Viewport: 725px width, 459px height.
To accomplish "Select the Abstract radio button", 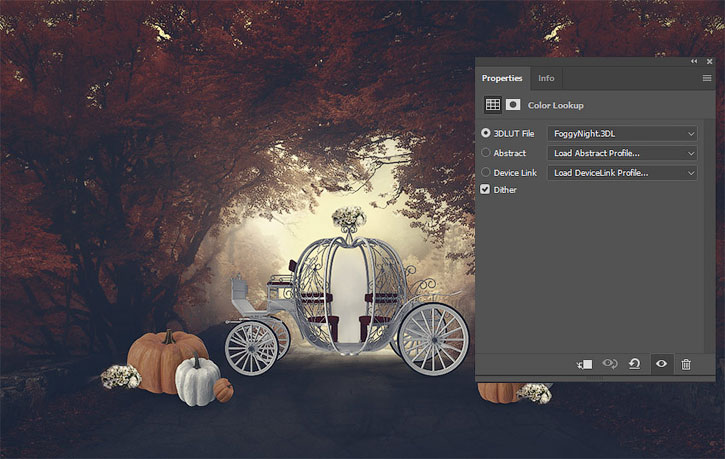I will [x=485, y=153].
